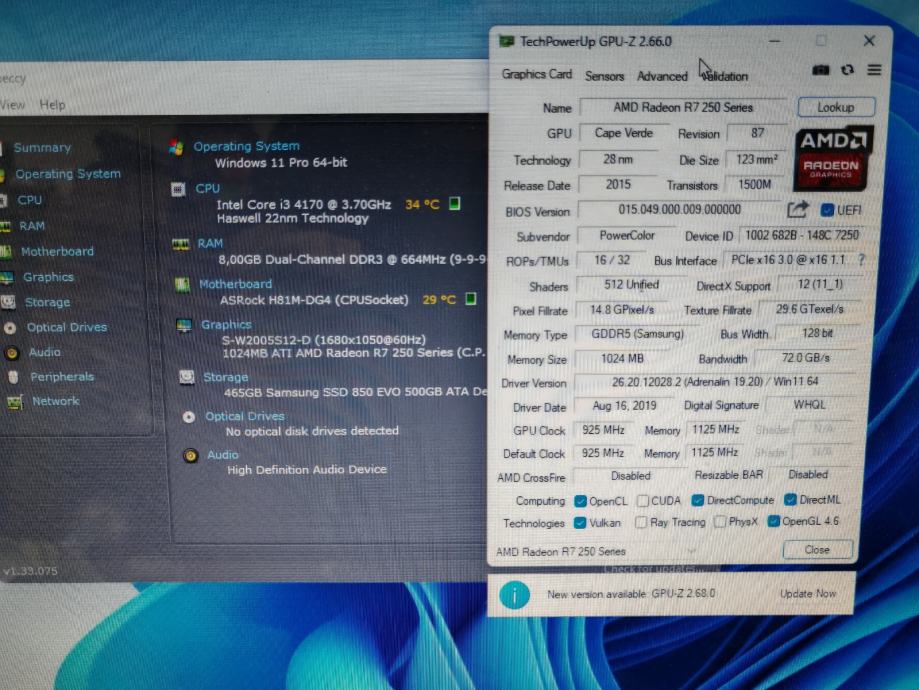The image size is (919, 690).
Task: Toggle the UEFI checkbox
Action: click(x=827, y=210)
